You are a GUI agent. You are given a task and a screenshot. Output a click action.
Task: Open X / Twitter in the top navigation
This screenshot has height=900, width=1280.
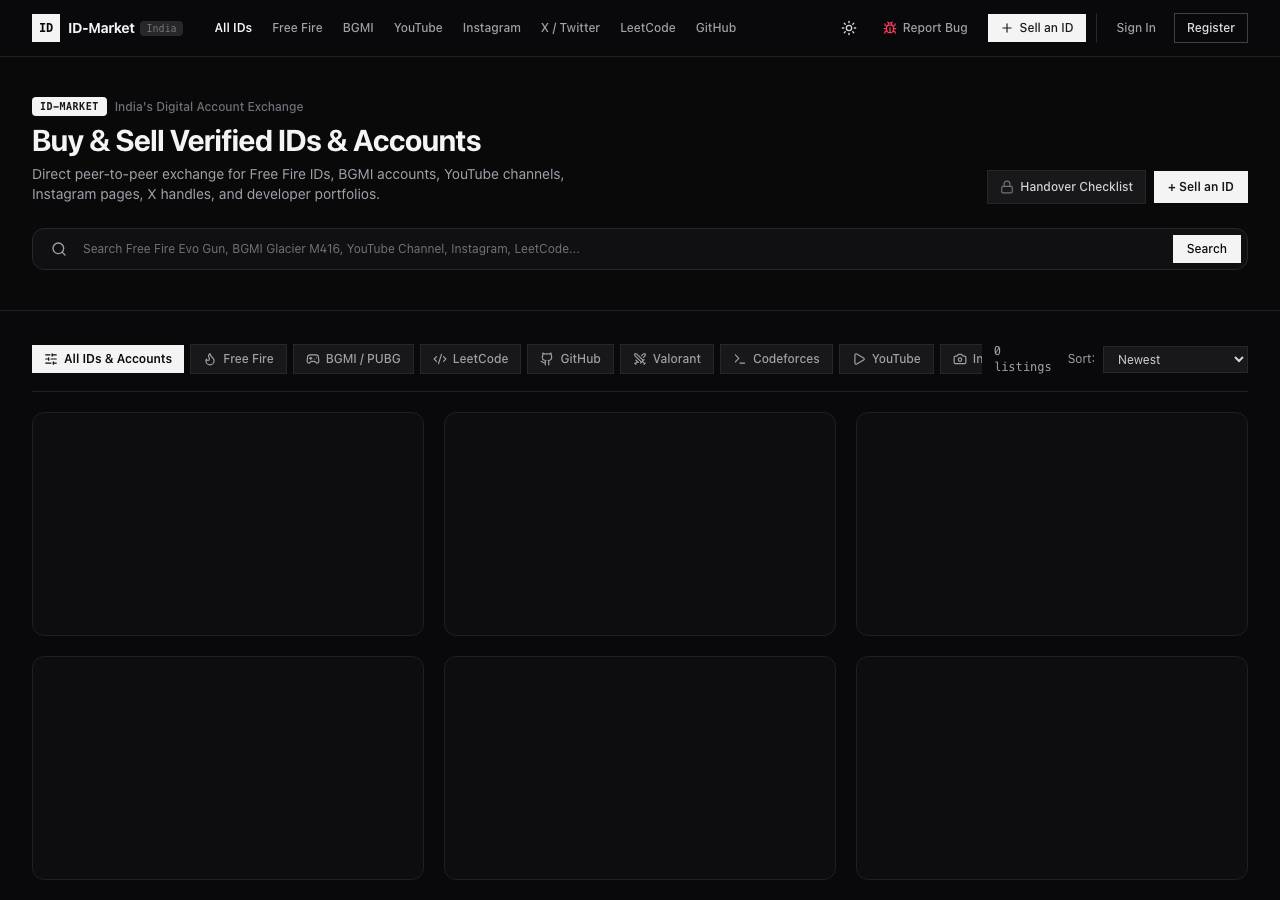click(x=570, y=28)
